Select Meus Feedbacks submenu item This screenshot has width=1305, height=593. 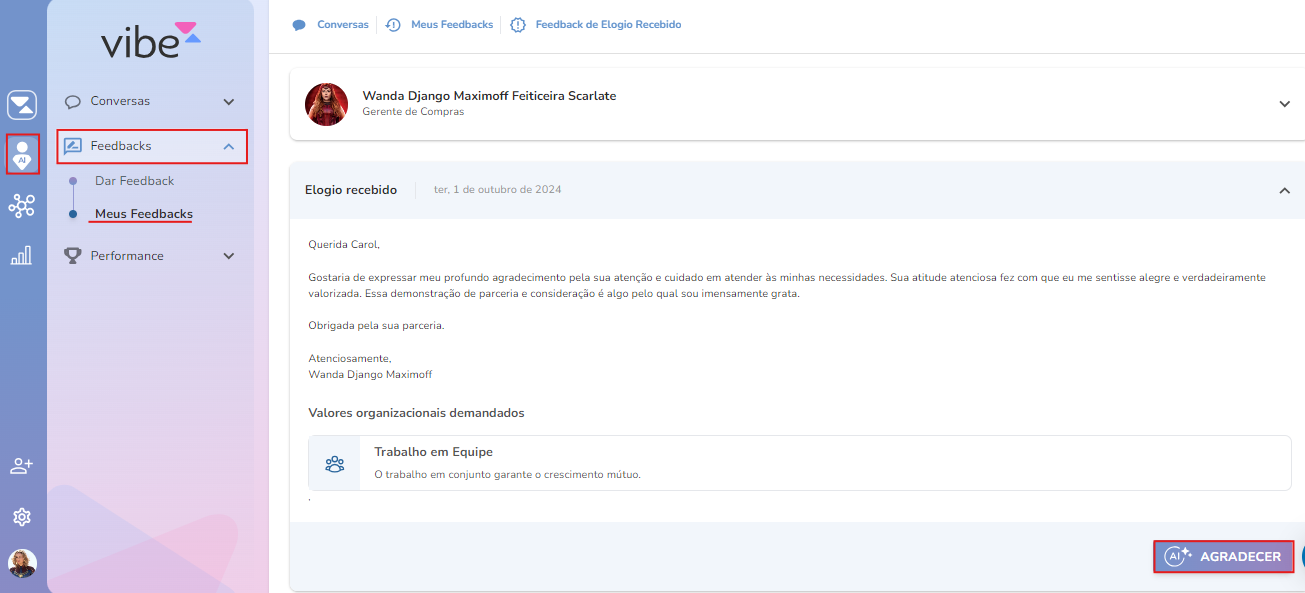tap(144, 214)
